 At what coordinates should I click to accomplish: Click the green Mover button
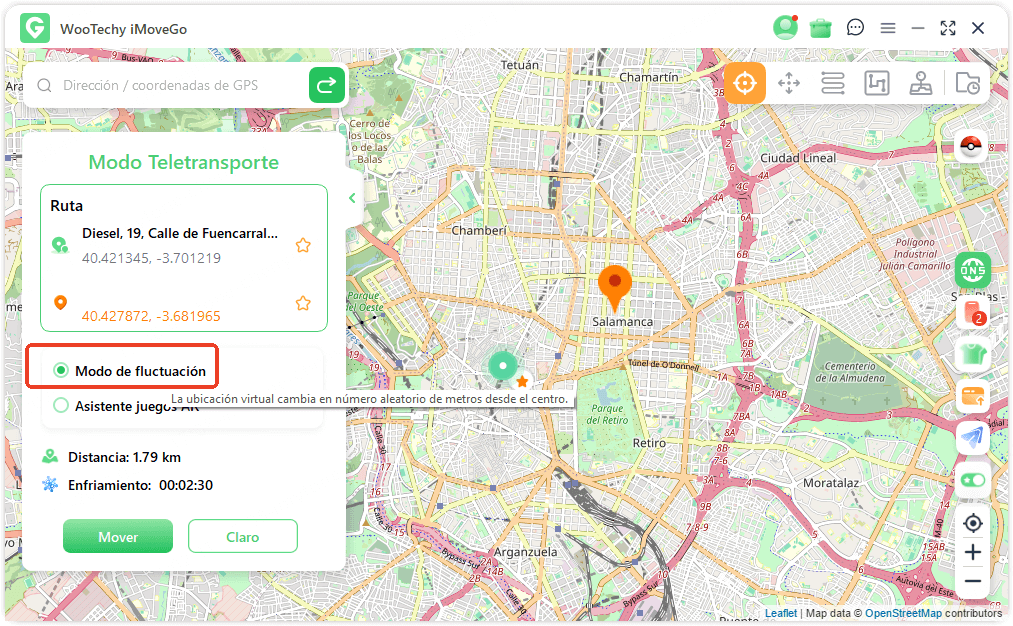118,537
